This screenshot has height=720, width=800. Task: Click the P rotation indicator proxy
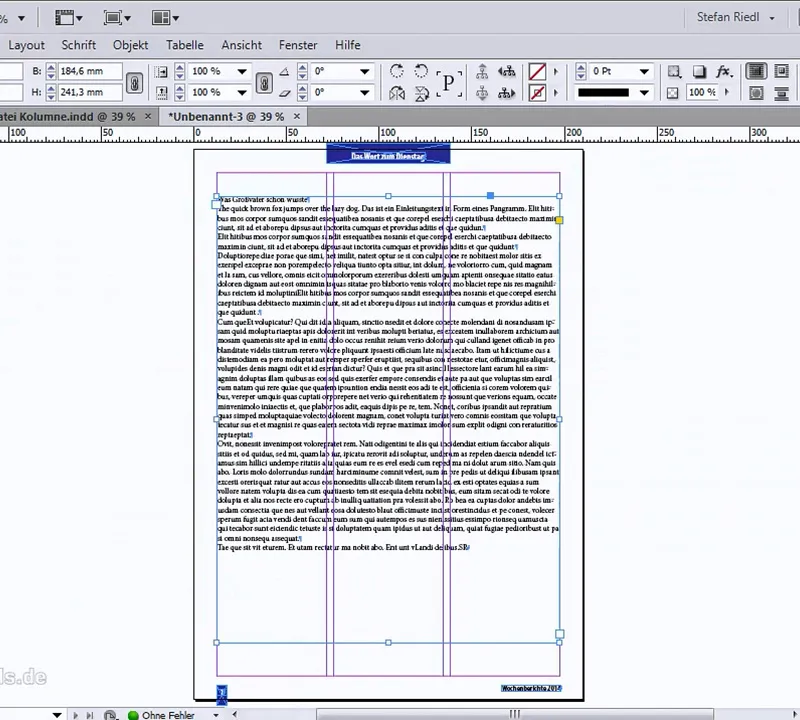tap(448, 83)
